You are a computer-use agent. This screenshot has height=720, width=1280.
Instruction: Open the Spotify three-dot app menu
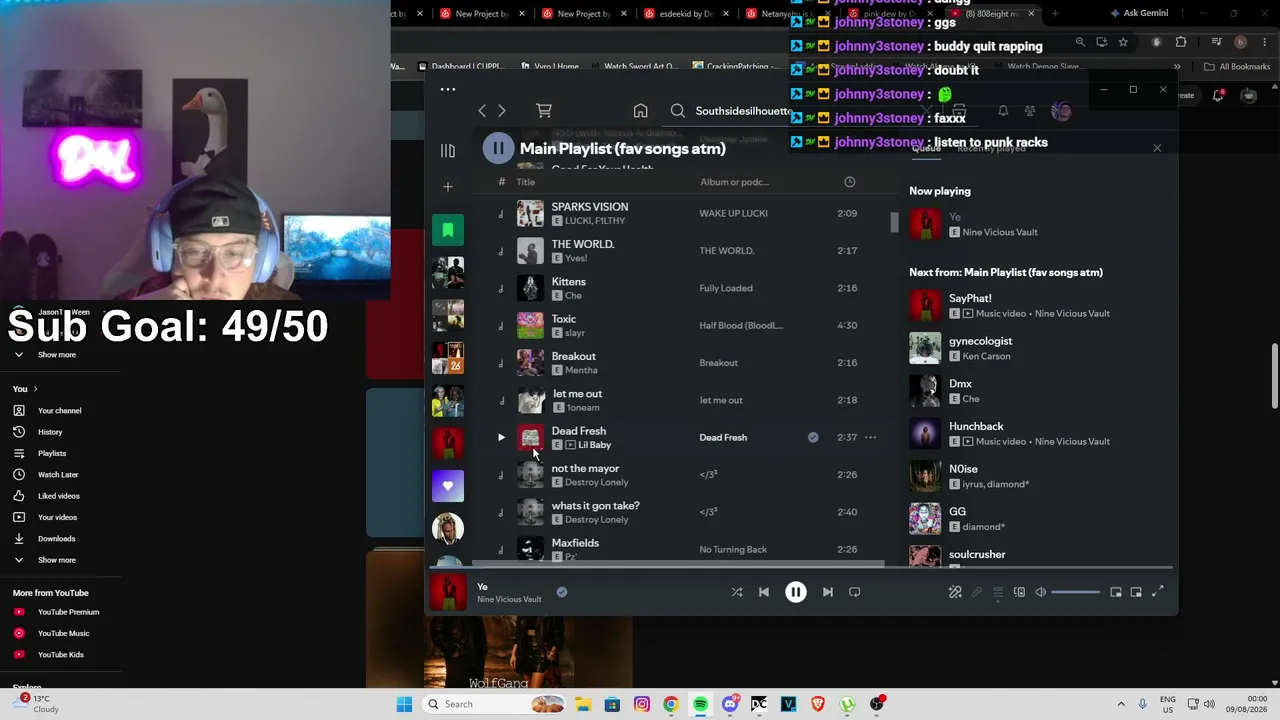click(448, 90)
